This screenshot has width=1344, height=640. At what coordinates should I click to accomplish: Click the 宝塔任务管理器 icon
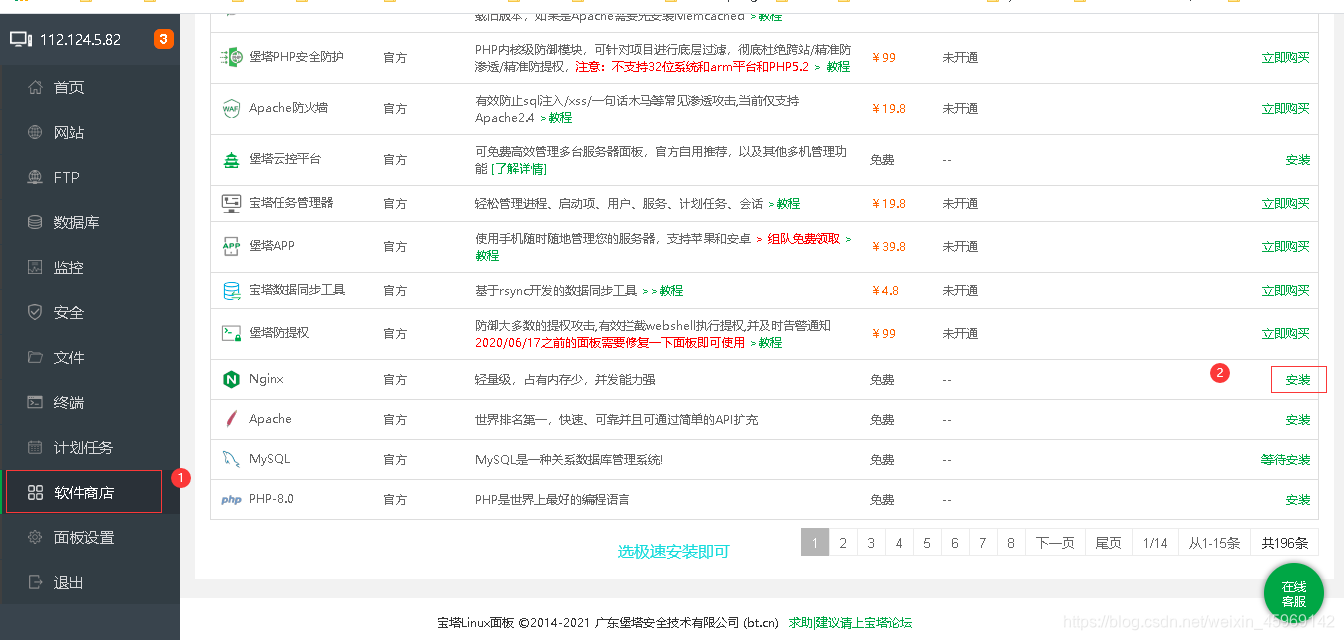pyautogui.click(x=231, y=203)
